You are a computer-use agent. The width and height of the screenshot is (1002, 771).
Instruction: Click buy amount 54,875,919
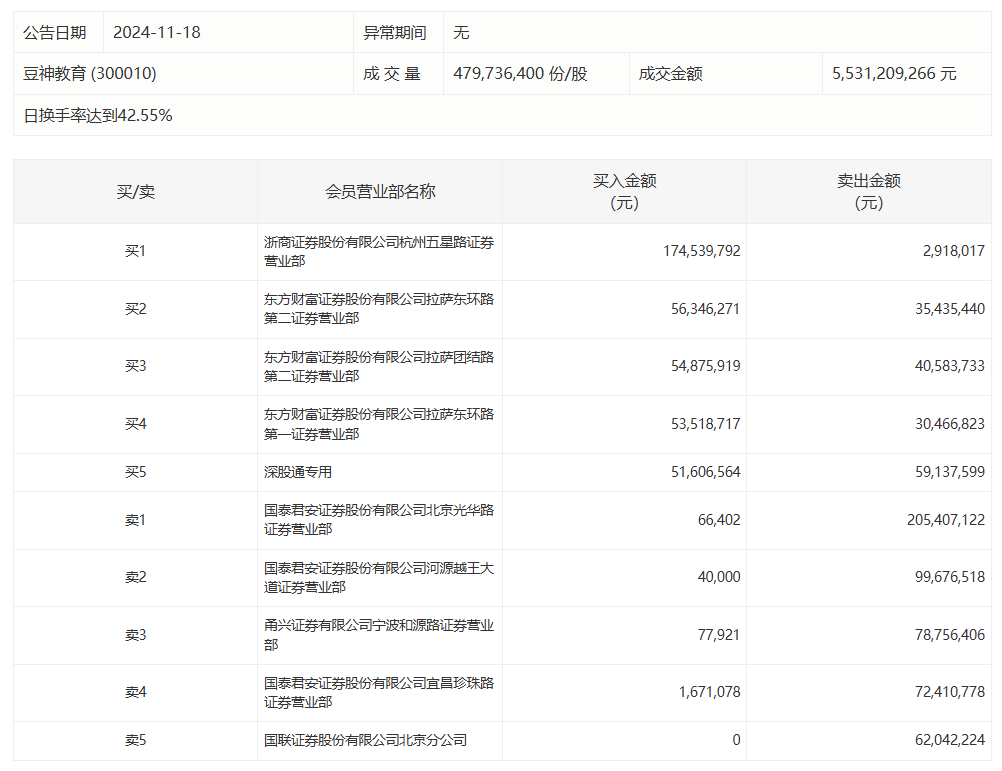(705, 366)
